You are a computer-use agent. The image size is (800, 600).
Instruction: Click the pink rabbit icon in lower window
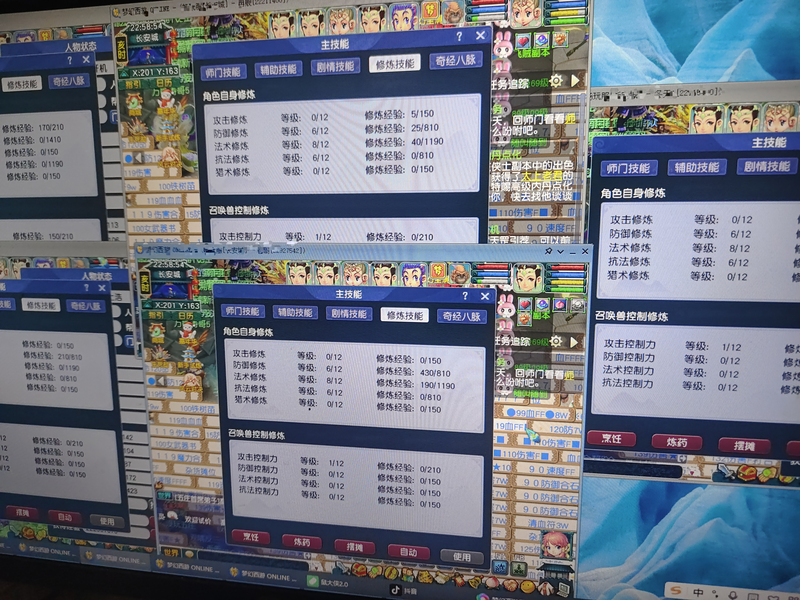pyautogui.click(x=506, y=306)
